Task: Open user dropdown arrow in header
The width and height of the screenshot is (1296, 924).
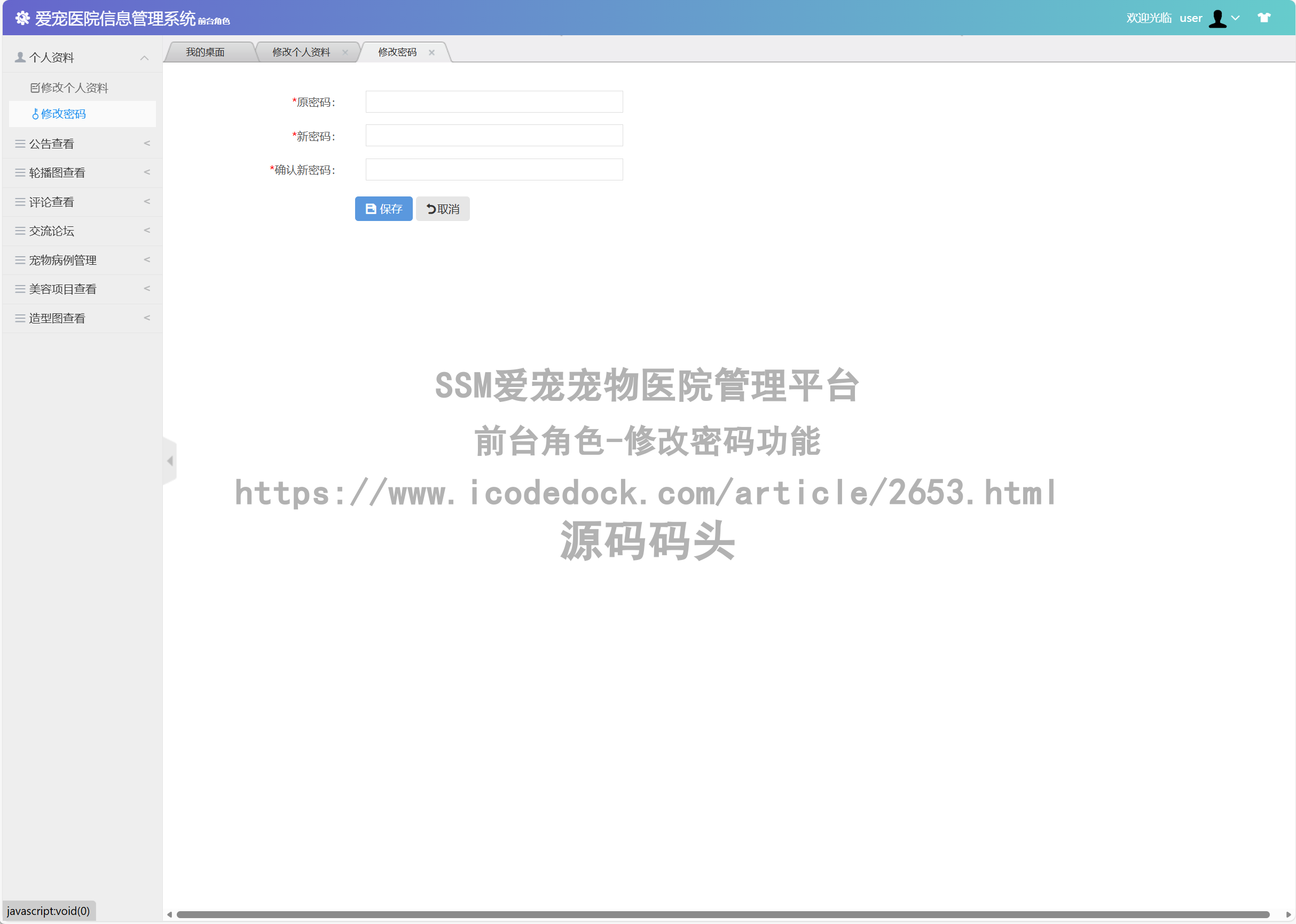Action: [x=1235, y=18]
